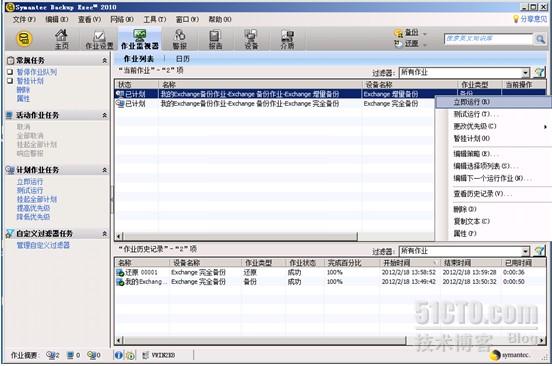The width and height of the screenshot is (552, 366).
Task: Collapse the 自定义过滤器任务 panel
Action: (x=105, y=233)
